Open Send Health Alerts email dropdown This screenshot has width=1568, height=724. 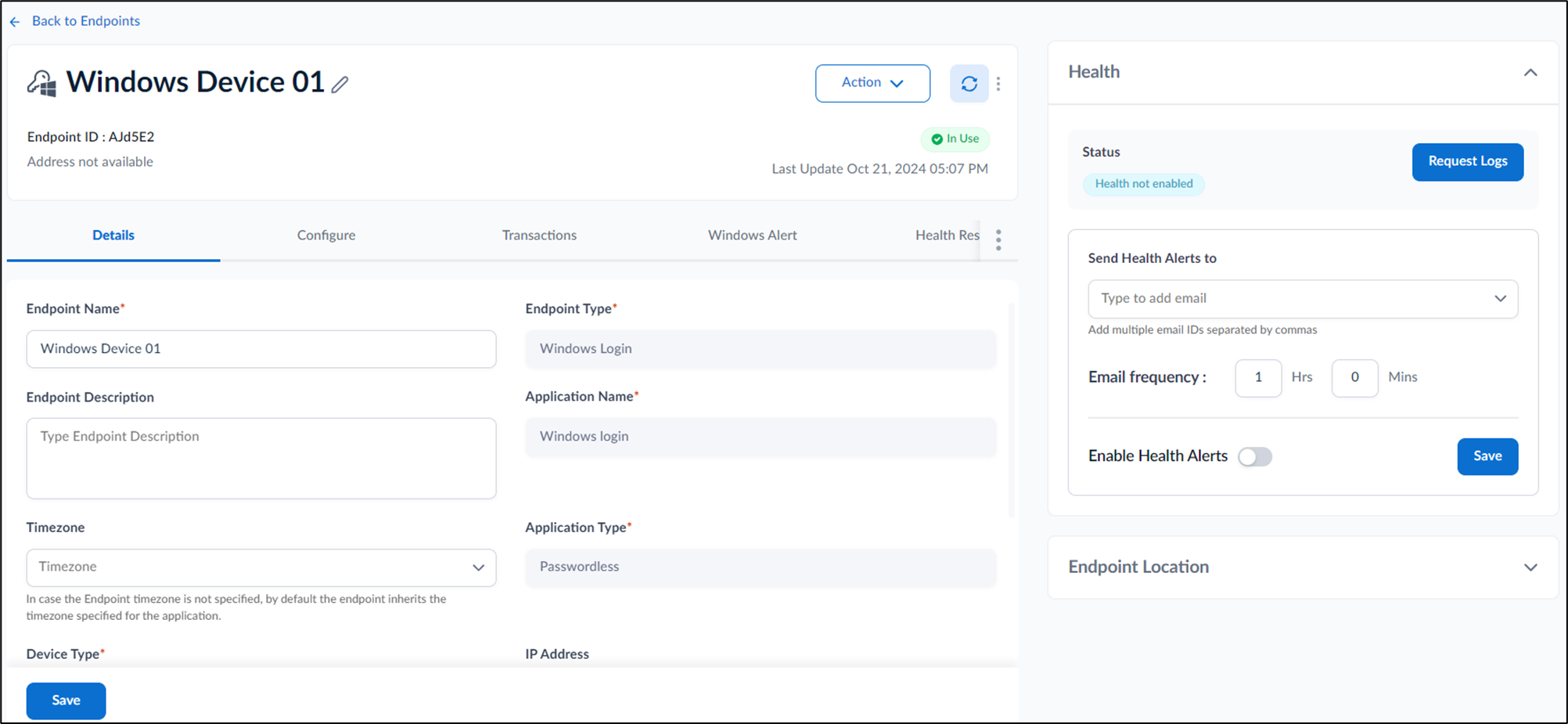coord(1303,299)
